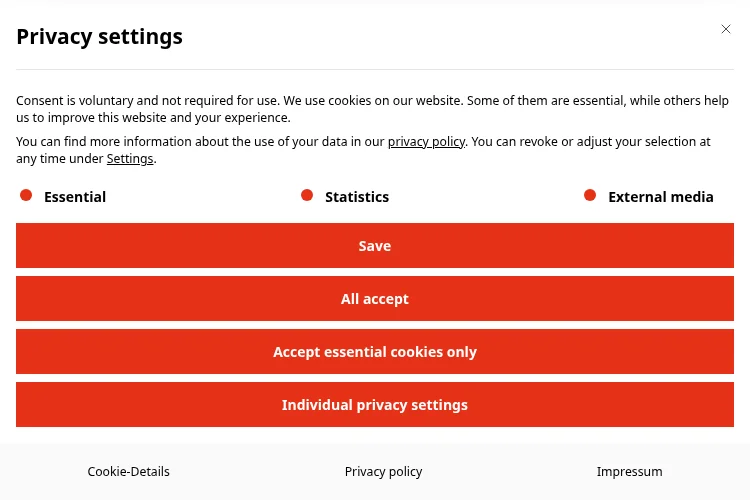Click the All accept button
Screen dimensions: 750x500
click(x=375, y=299)
